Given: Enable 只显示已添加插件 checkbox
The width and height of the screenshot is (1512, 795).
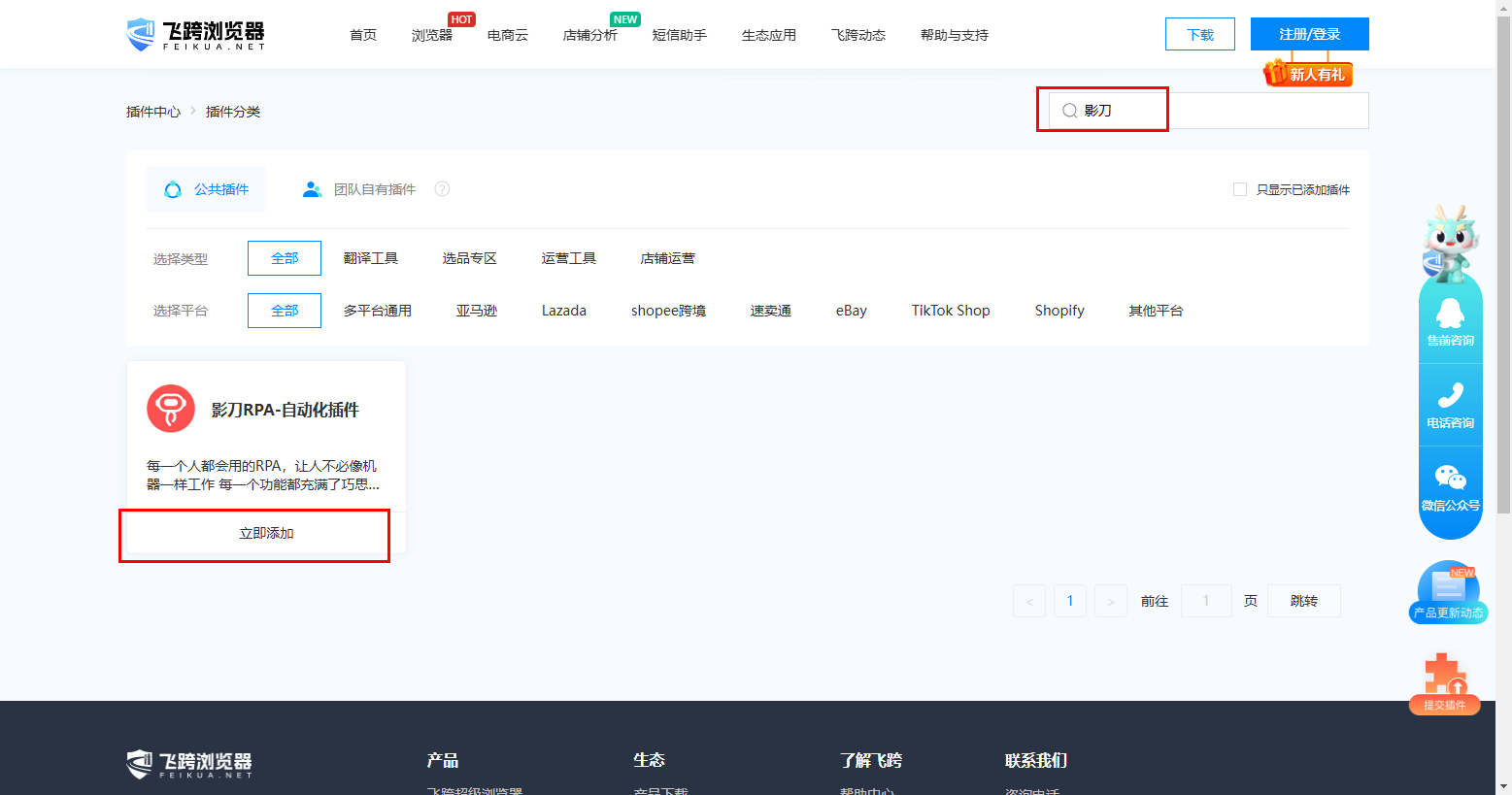Looking at the screenshot, I should click(1240, 189).
